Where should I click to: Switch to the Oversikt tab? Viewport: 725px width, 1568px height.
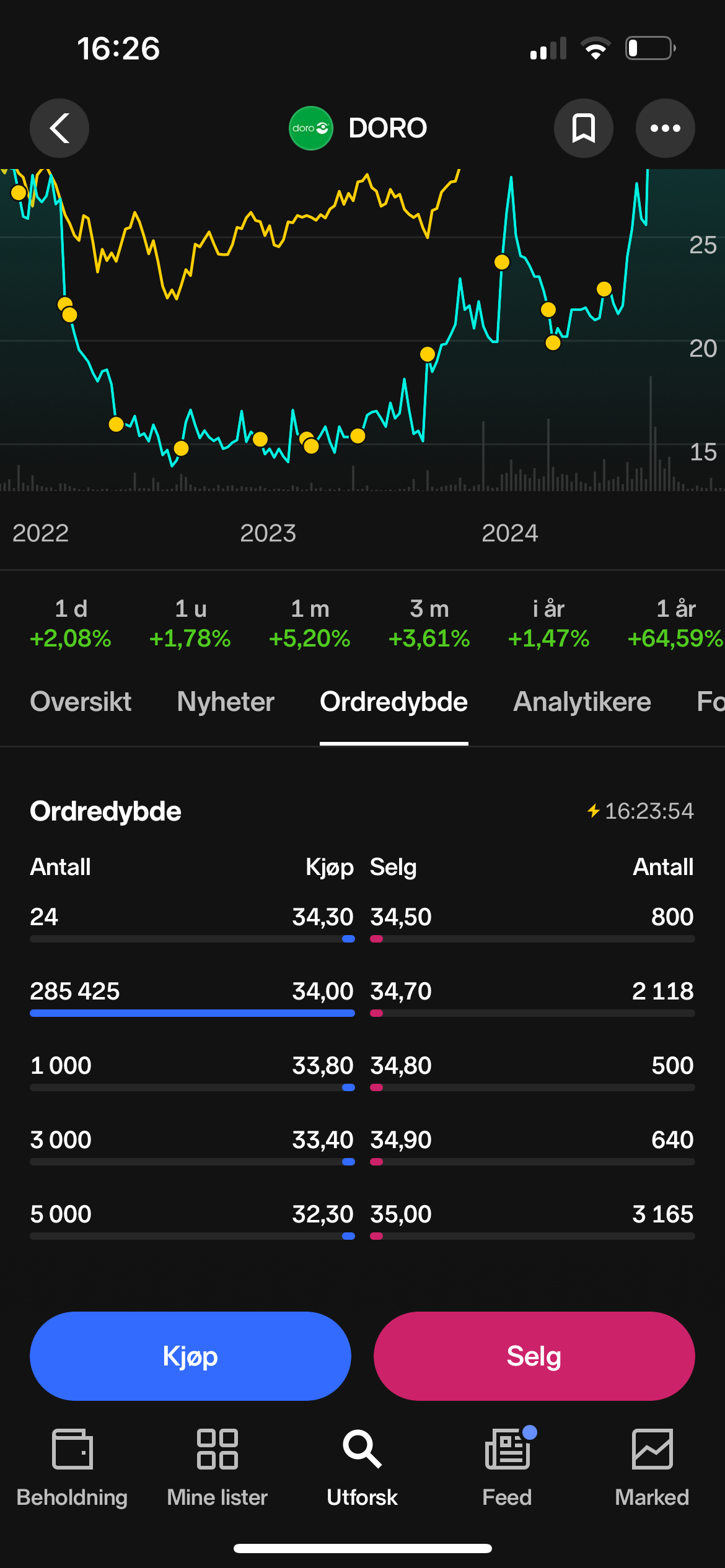(81, 702)
